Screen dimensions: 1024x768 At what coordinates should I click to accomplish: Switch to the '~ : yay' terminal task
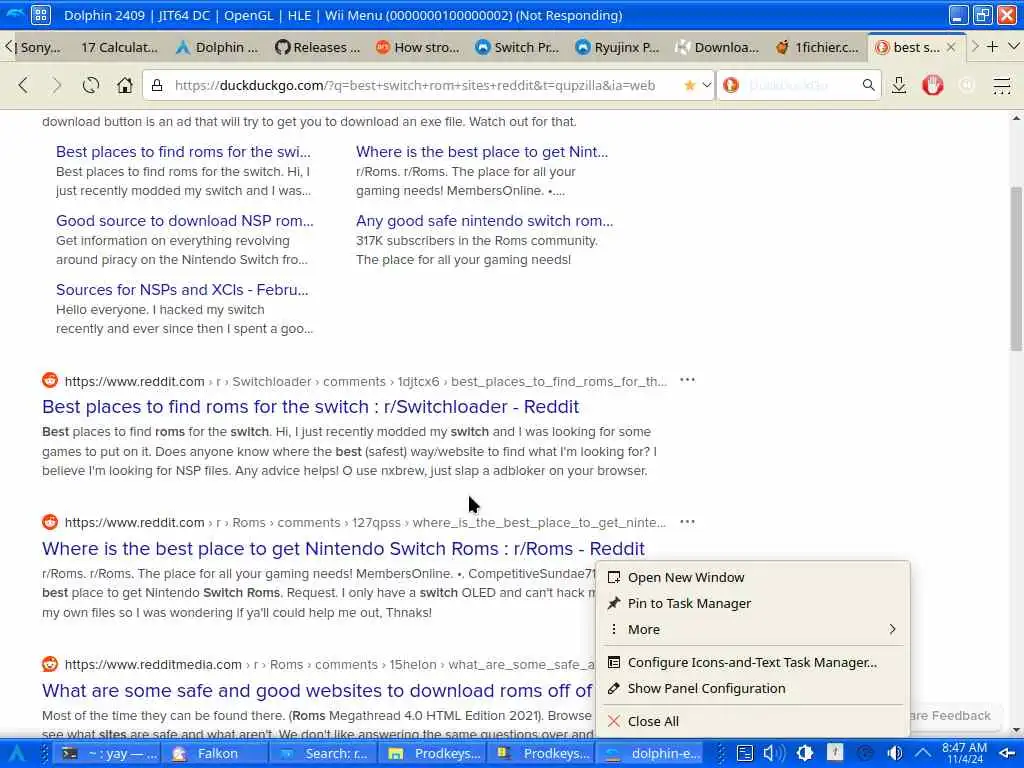pos(107,754)
